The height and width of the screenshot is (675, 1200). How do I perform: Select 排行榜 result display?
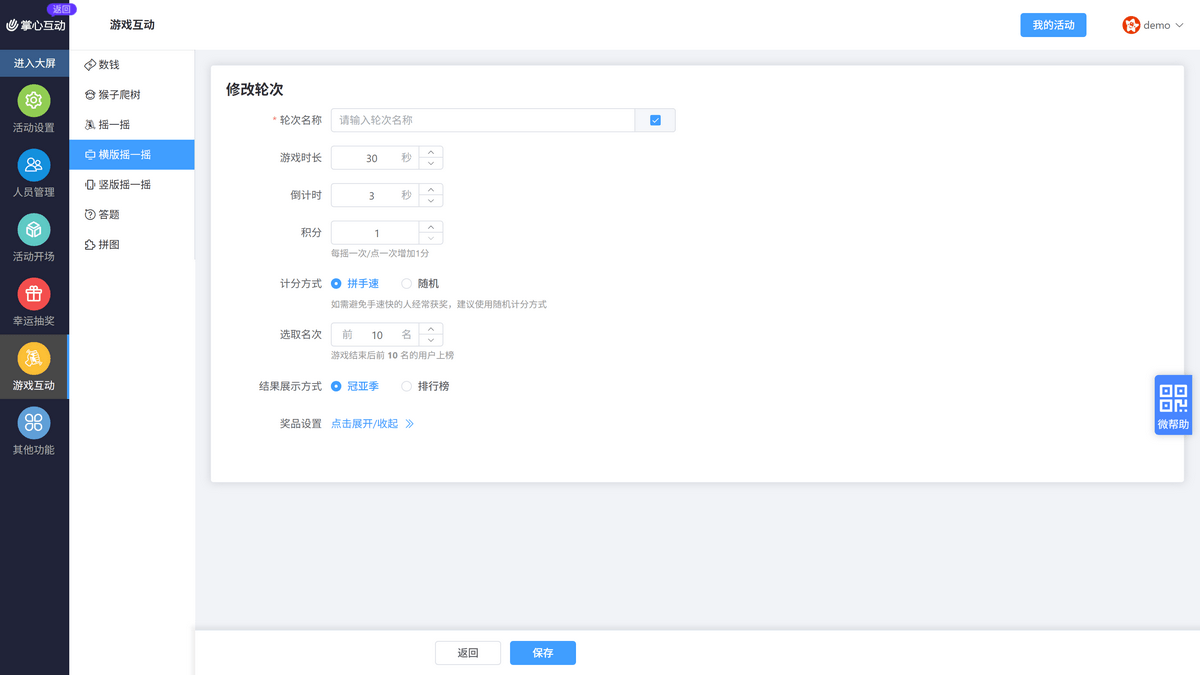(425, 386)
